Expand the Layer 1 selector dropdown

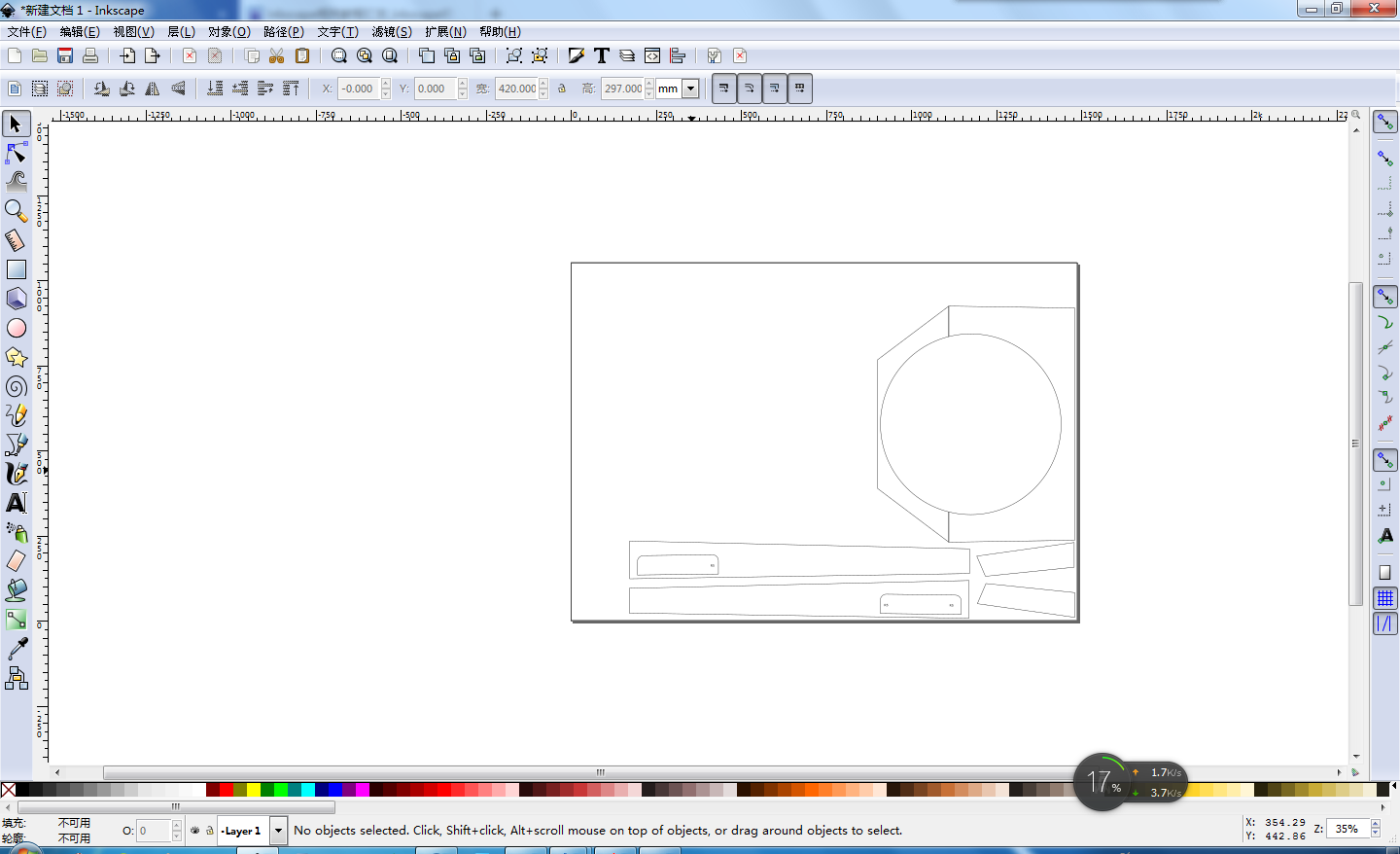(278, 831)
